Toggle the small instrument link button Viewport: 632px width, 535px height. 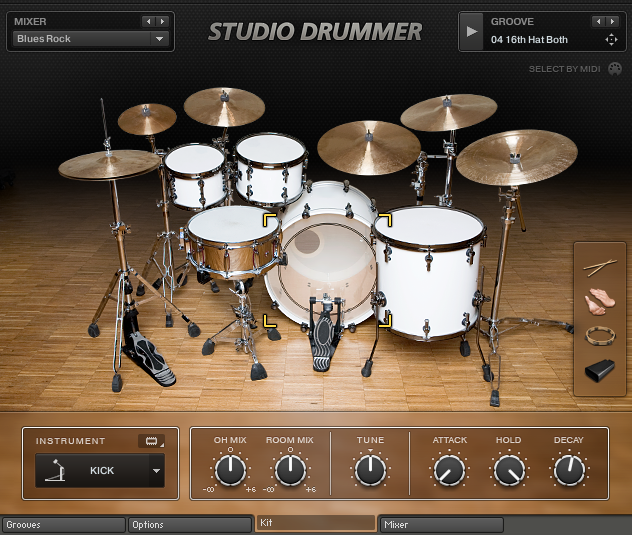(152, 440)
